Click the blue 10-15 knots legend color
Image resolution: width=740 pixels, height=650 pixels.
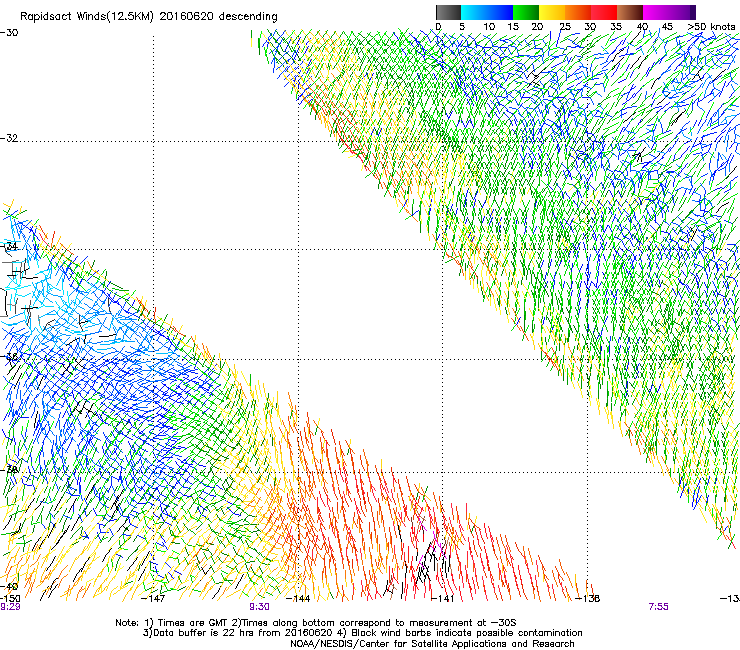point(500,12)
